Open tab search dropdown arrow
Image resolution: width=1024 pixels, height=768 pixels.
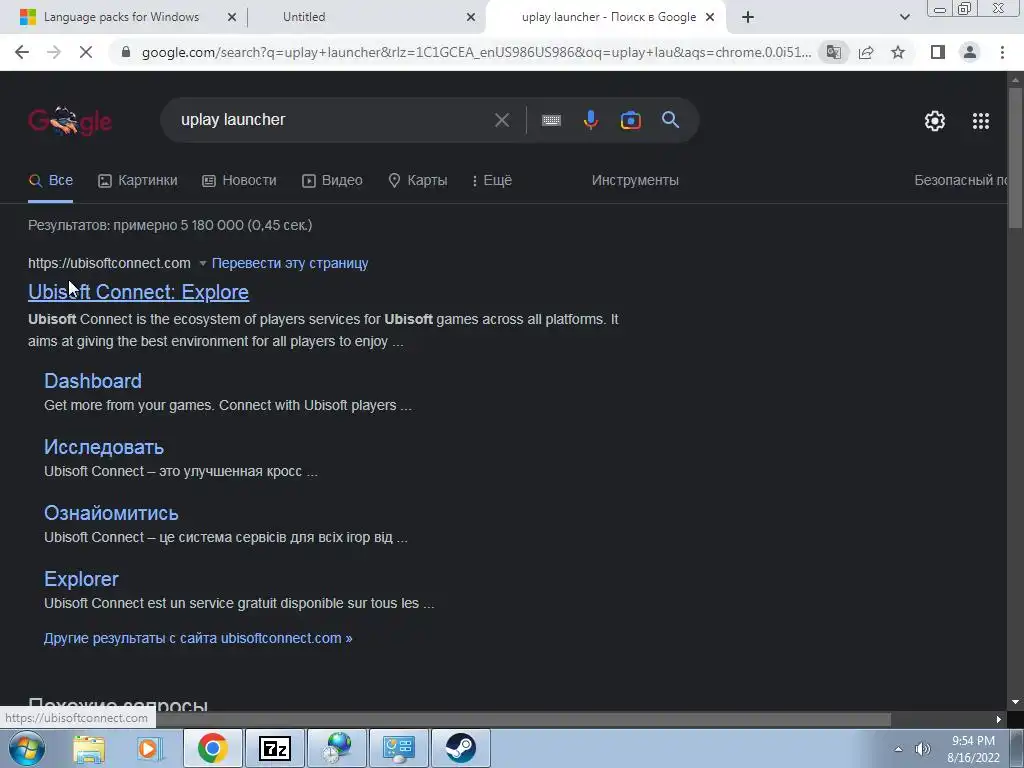coord(904,17)
